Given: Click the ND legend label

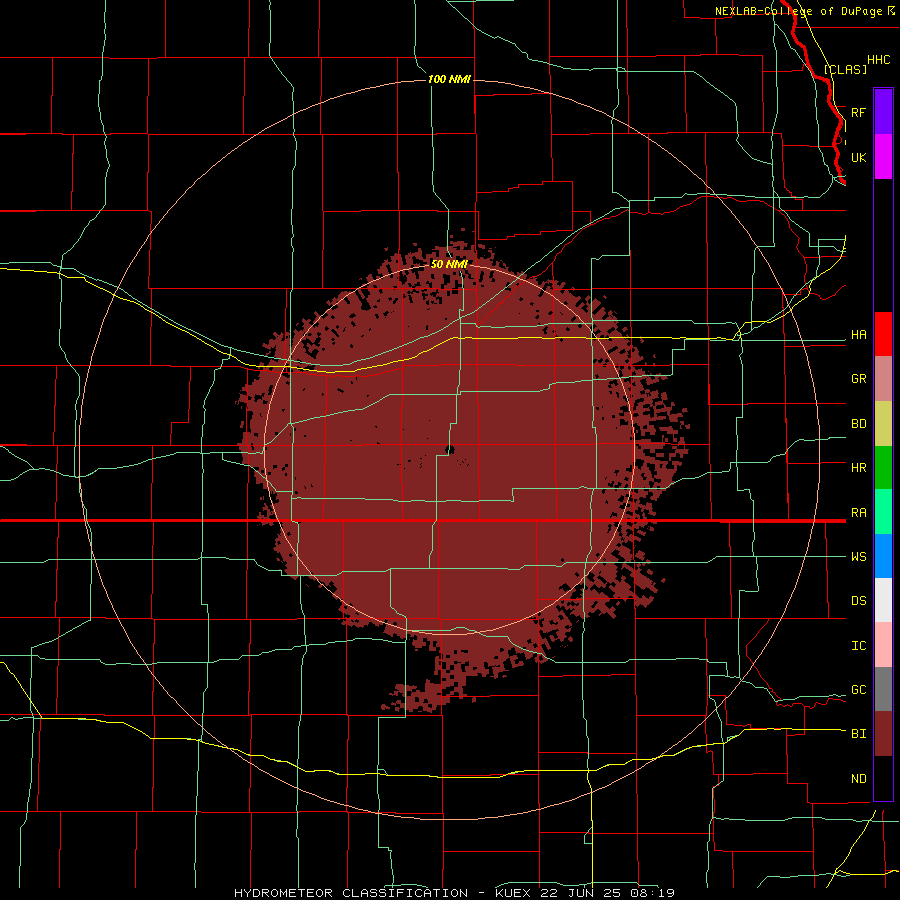Looking at the screenshot, I should tap(858, 779).
